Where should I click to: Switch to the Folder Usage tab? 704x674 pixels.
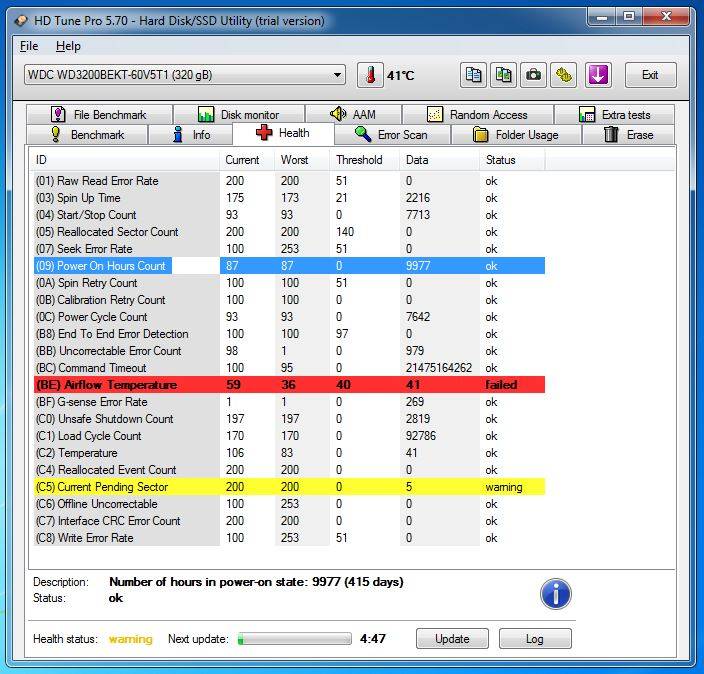click(x=516, y=135)
